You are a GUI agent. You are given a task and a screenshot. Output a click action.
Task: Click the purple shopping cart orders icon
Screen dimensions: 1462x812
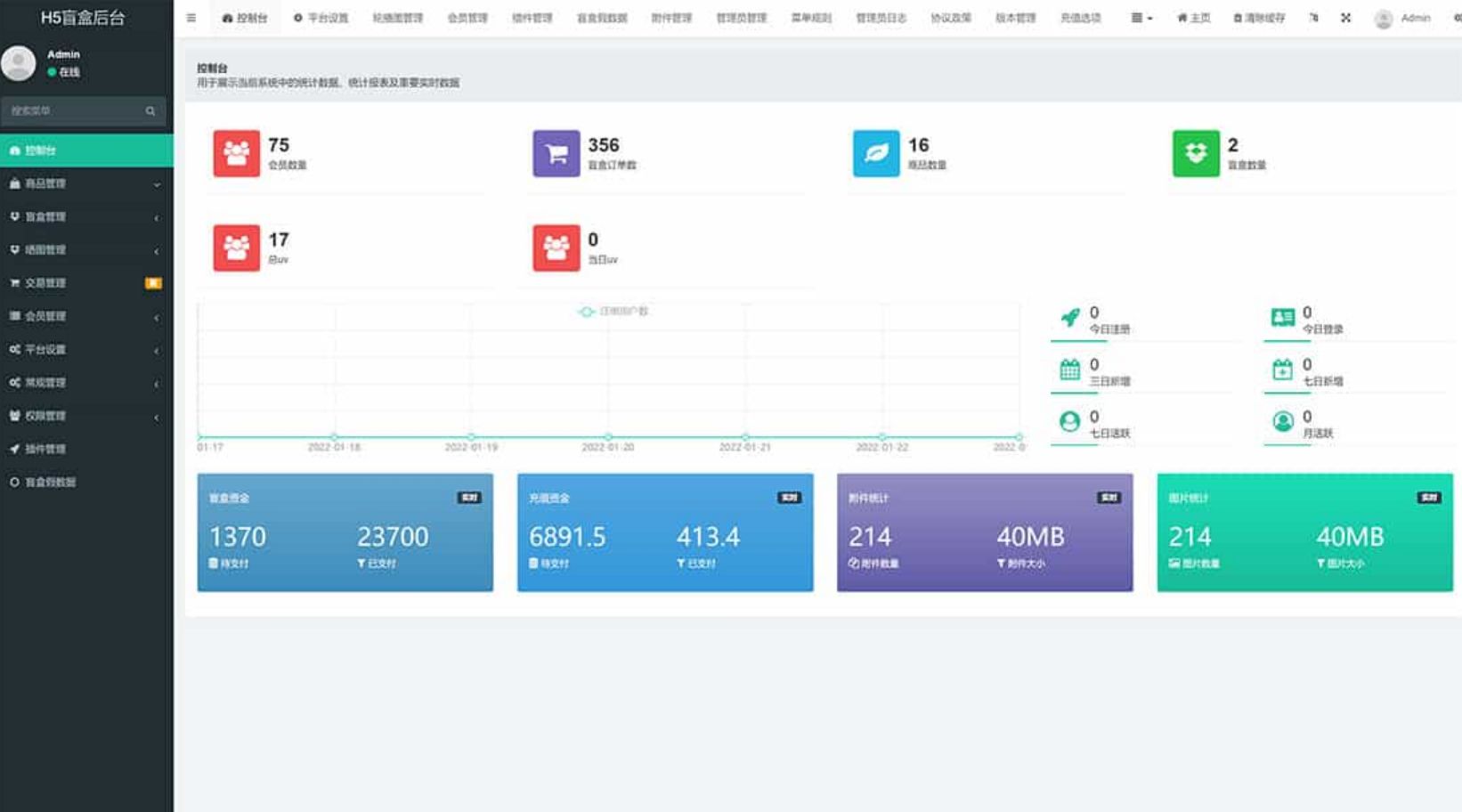tap(556, 153)
